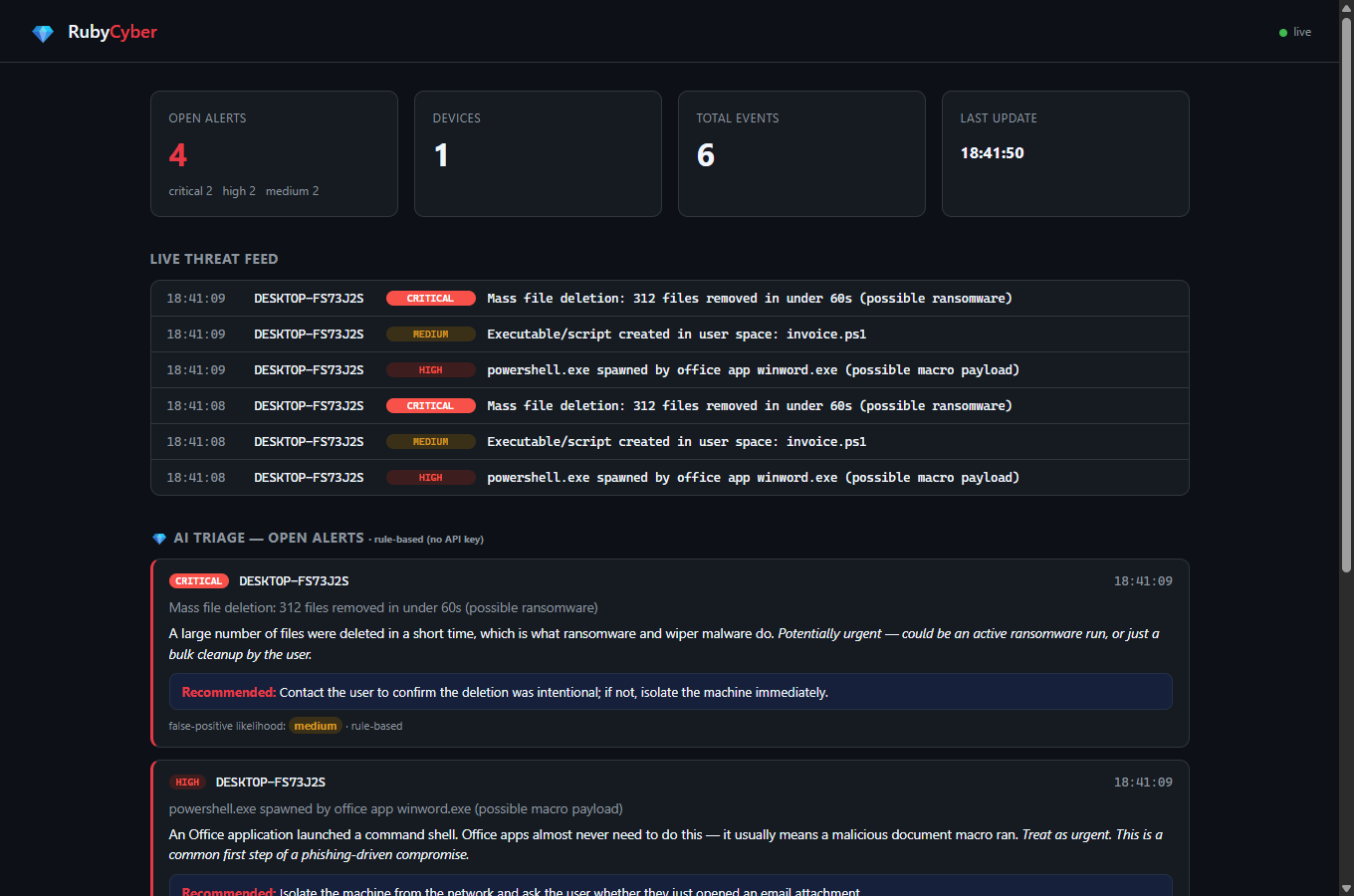Screen dimensions: 1354x896
Task: Click HIGH badge in second triage alert card
Action: click(187, 783)
